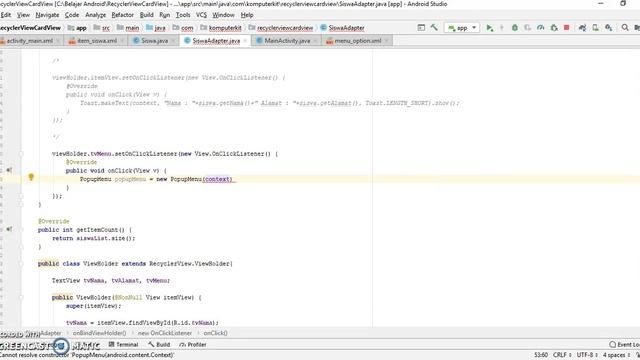Open the Analyze menu

tap(96, 15)
